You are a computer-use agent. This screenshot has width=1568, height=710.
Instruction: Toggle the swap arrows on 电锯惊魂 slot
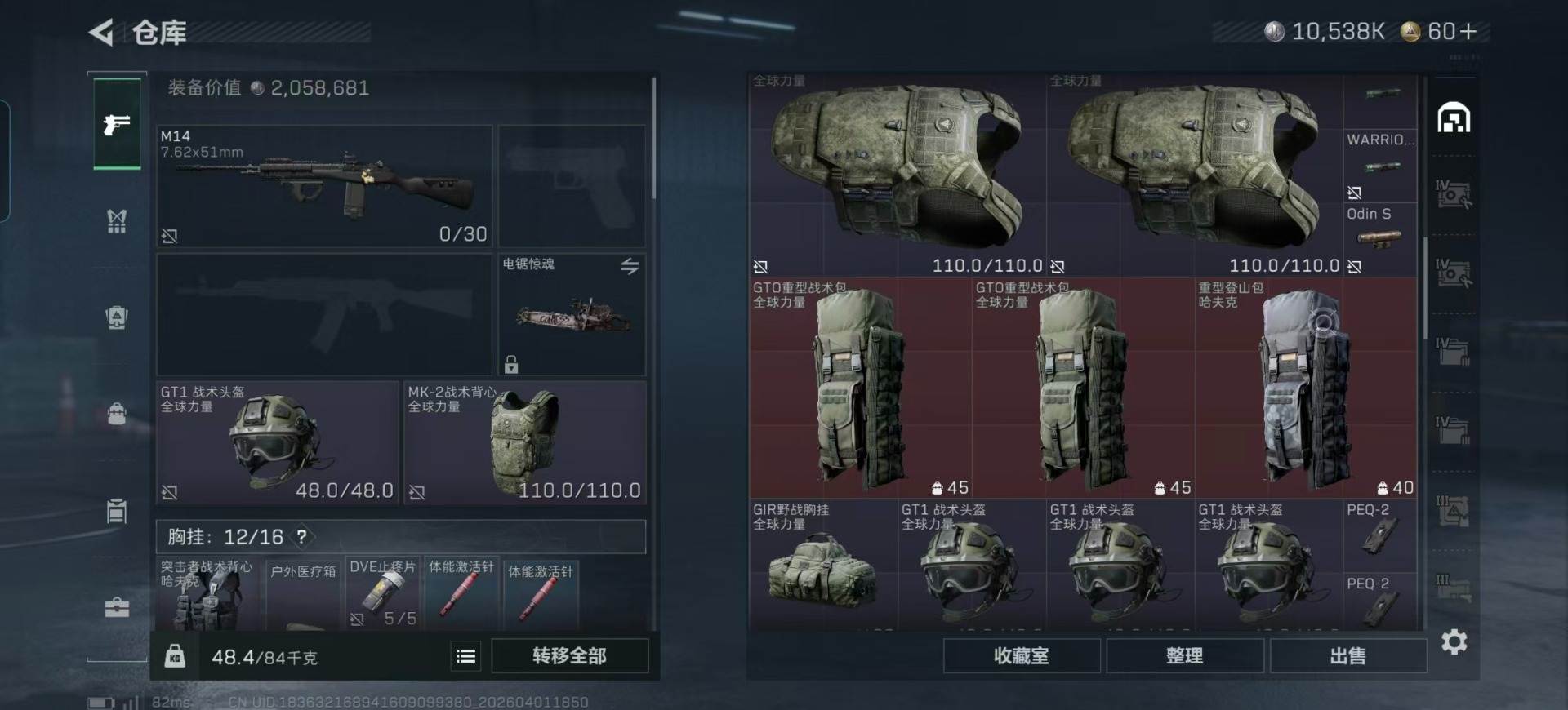click(x=629, y=266)
